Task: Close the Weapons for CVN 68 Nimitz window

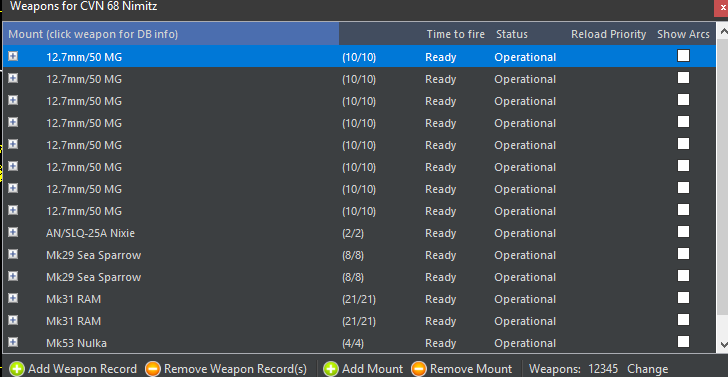Action: click(x=721, y=7)
